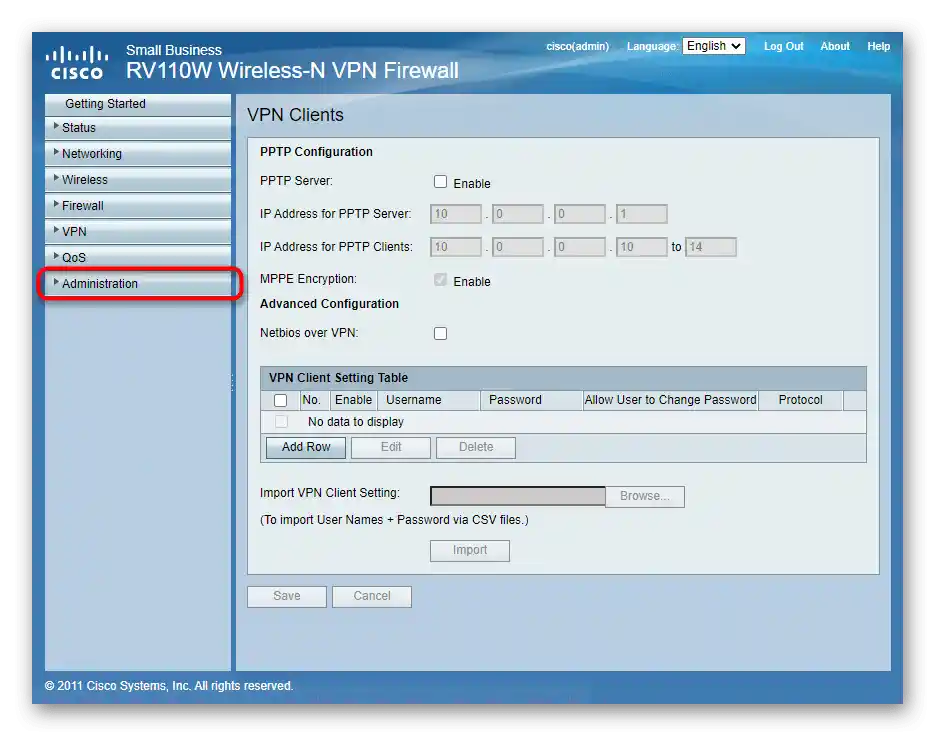
Task: Click the Password column header
Action: point(532,400)
